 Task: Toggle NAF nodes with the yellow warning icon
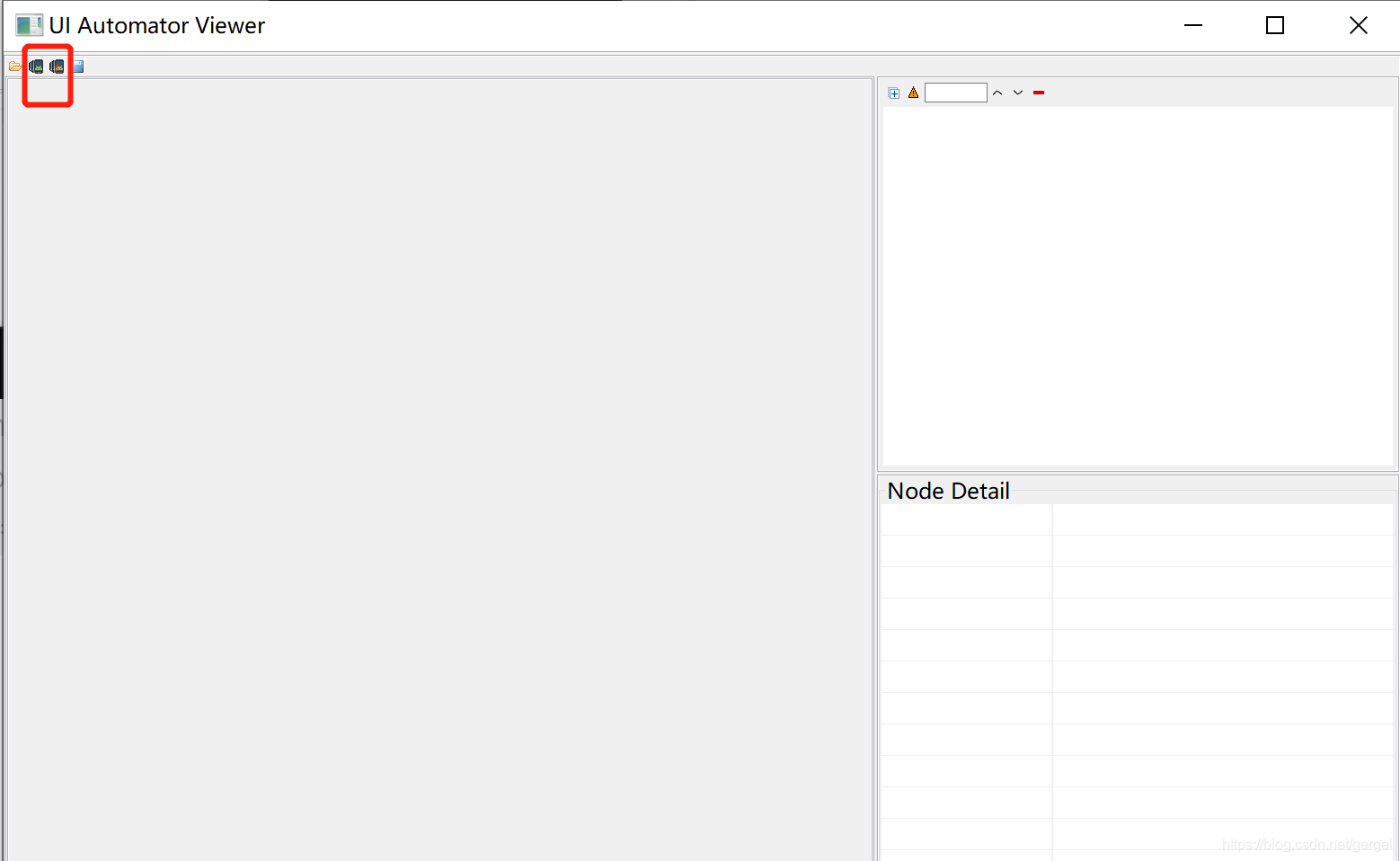point(914,93)
